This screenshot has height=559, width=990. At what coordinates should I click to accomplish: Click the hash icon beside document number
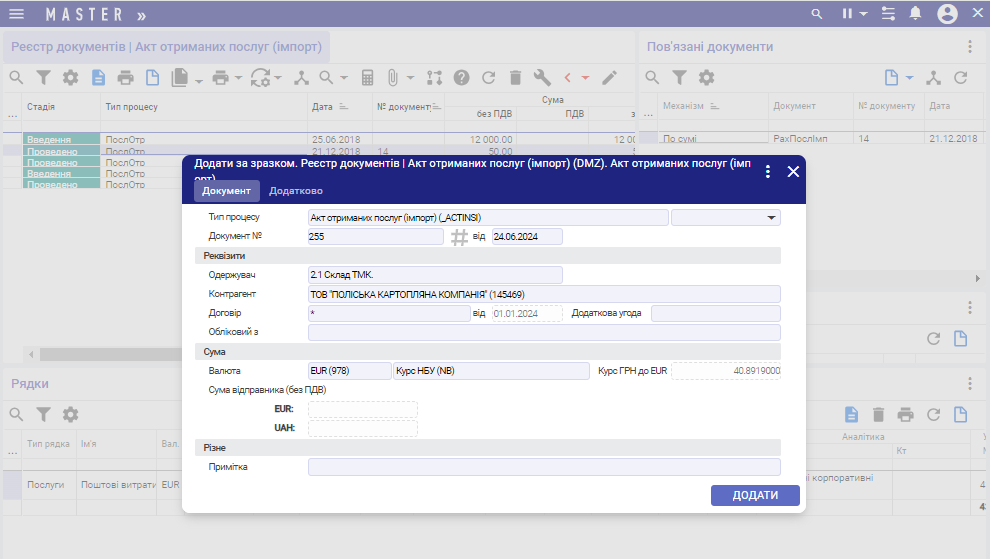tap(459, 237)
